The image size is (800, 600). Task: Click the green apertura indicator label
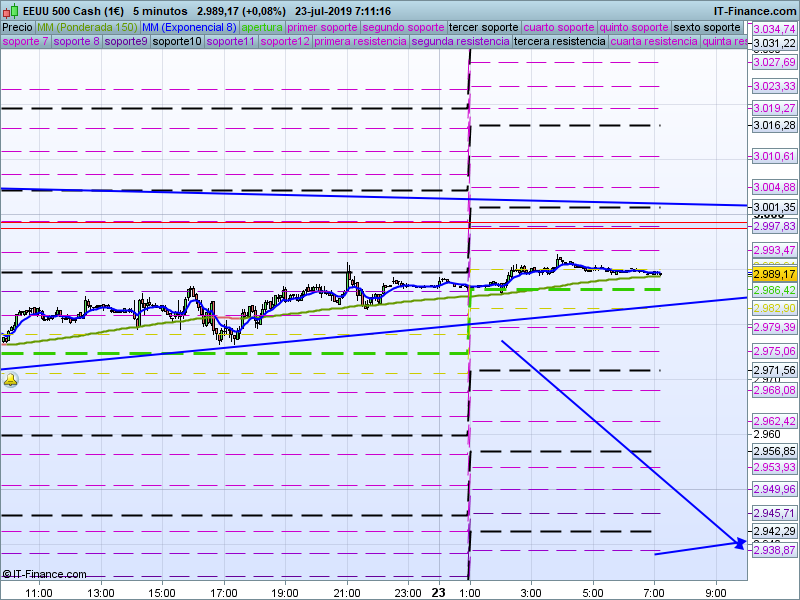262,27
